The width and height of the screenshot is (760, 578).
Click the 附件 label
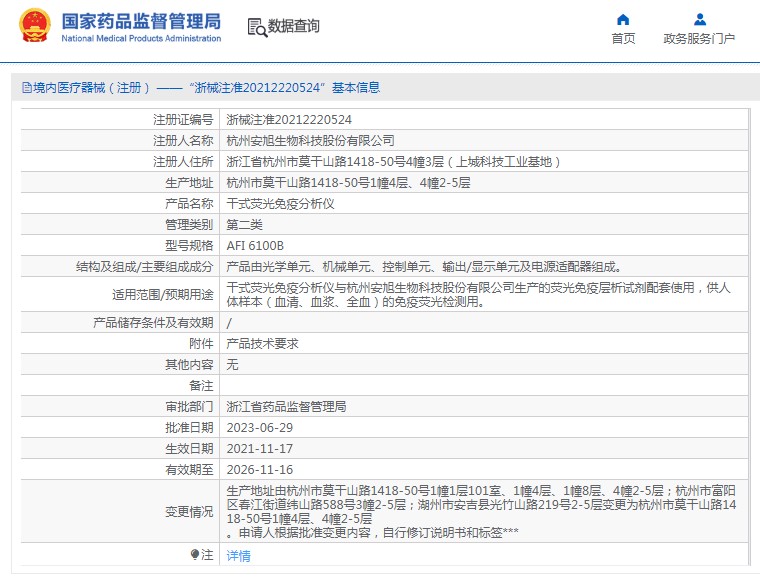tap(201, 344)
